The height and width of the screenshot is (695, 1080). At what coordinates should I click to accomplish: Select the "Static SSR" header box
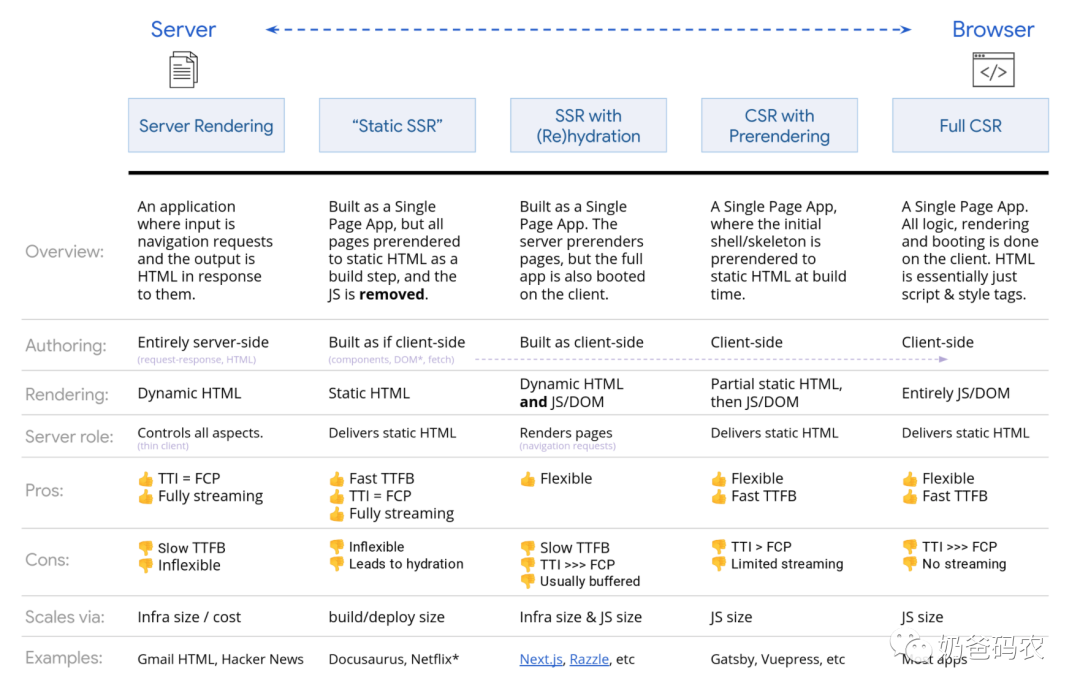[397, 126]
